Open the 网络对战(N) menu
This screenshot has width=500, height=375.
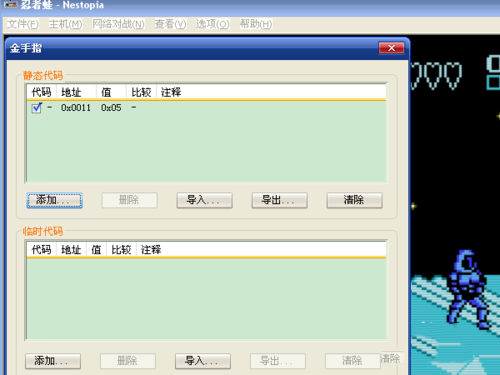click(x=118, y=24)
